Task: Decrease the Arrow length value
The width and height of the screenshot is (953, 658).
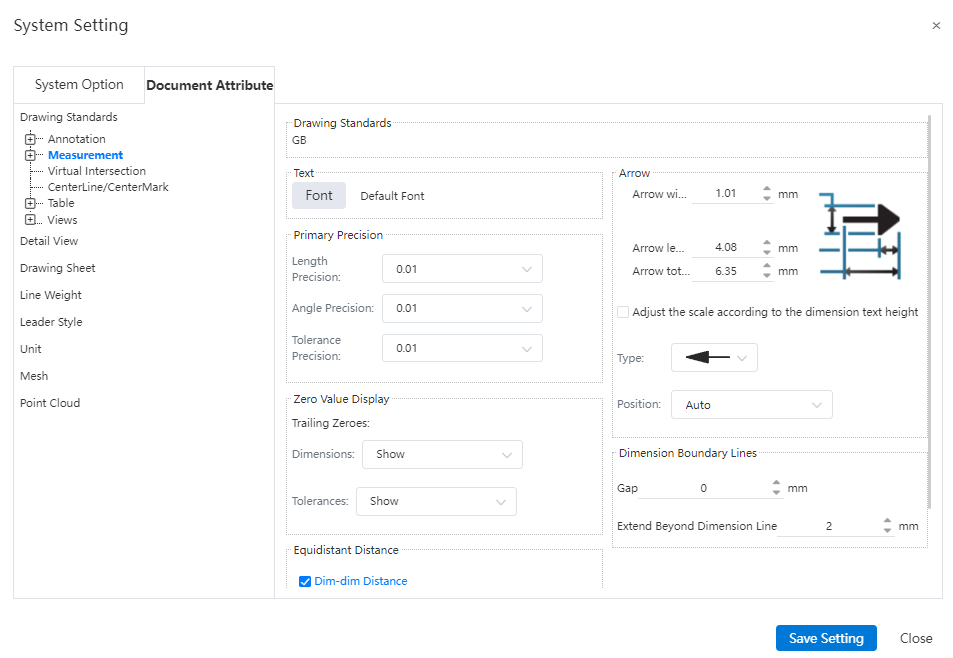Action: point(767,252)
